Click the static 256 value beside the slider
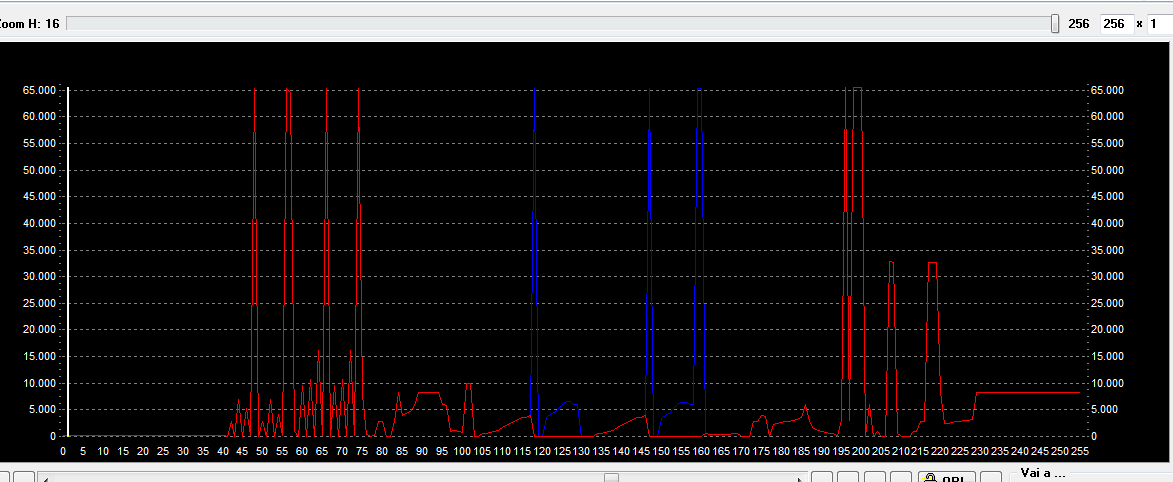 (x=1079, y=24)
